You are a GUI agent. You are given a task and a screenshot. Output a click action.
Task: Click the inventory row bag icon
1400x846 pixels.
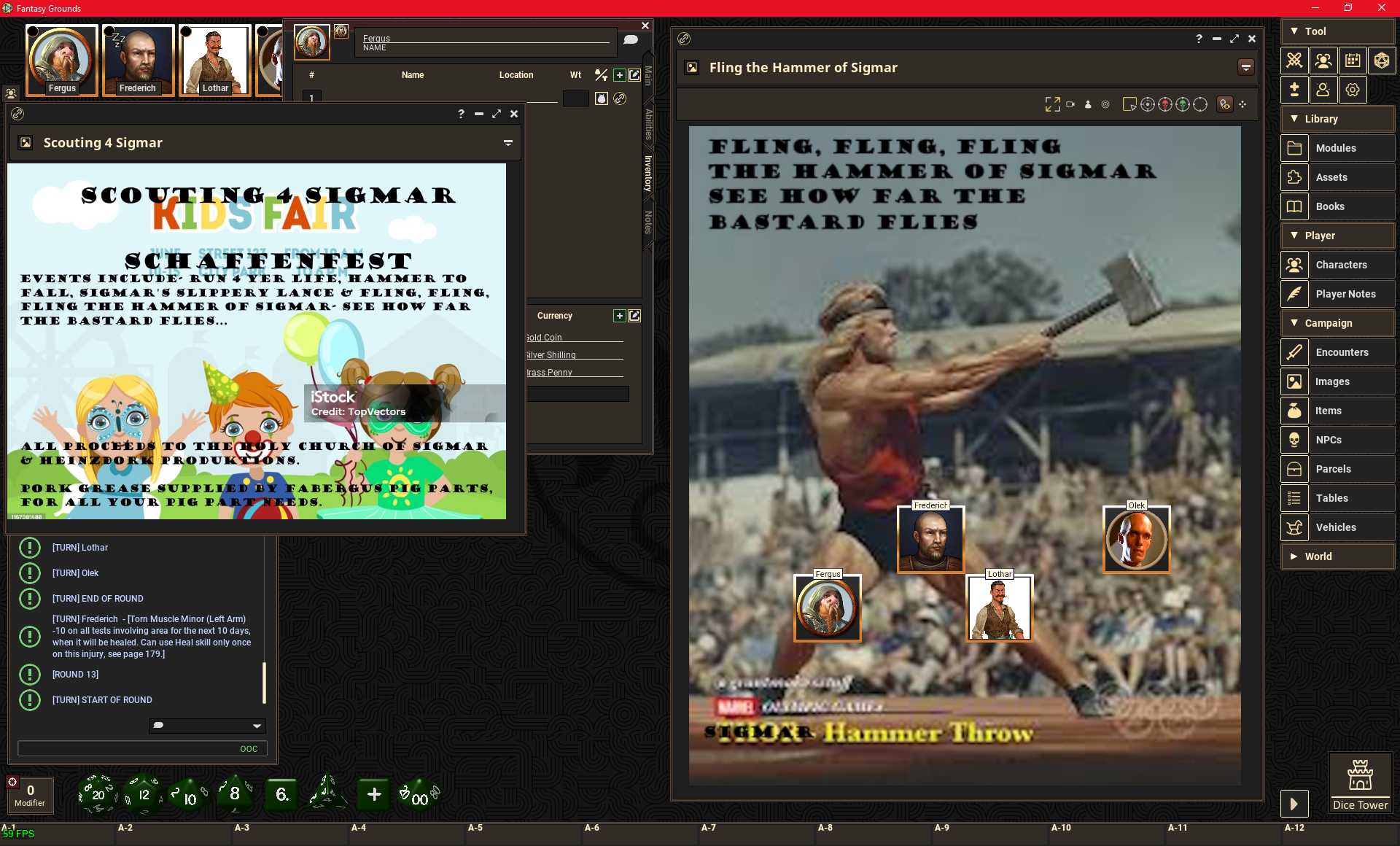(x=601, y=98)
